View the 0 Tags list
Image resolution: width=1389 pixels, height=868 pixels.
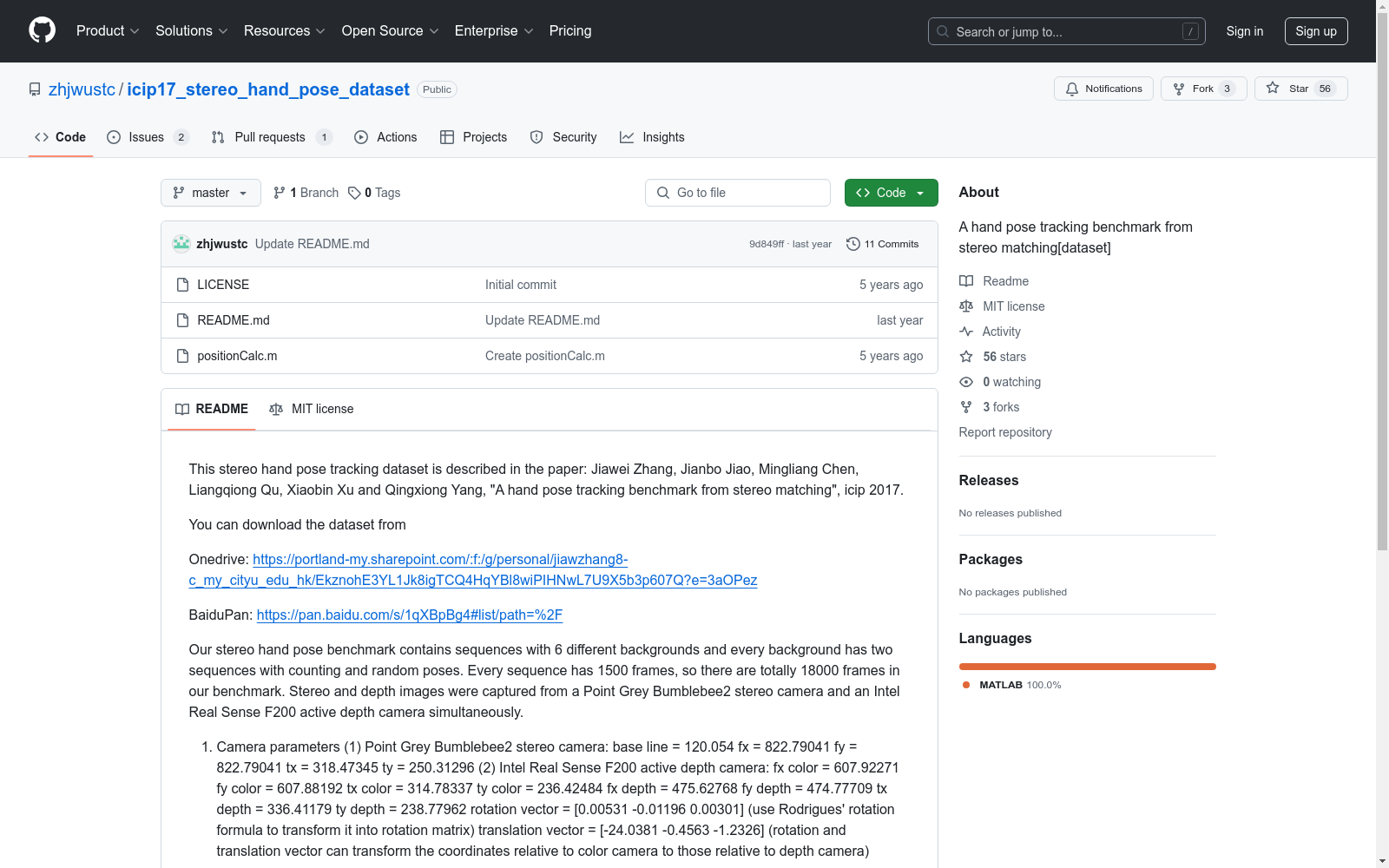pos(374,193)
